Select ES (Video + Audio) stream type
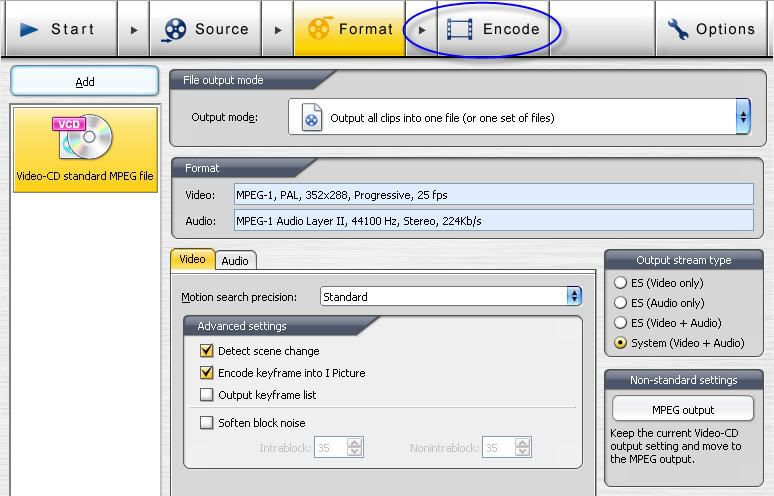 click(620, 323)
